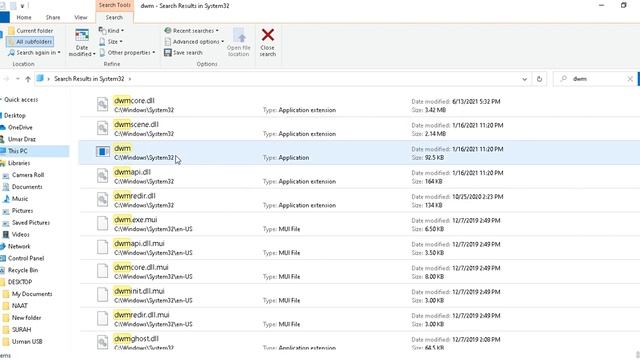Select the dwm.exe.mui file icon
This screenshot has width=640, height=360.
pos(103,224)
